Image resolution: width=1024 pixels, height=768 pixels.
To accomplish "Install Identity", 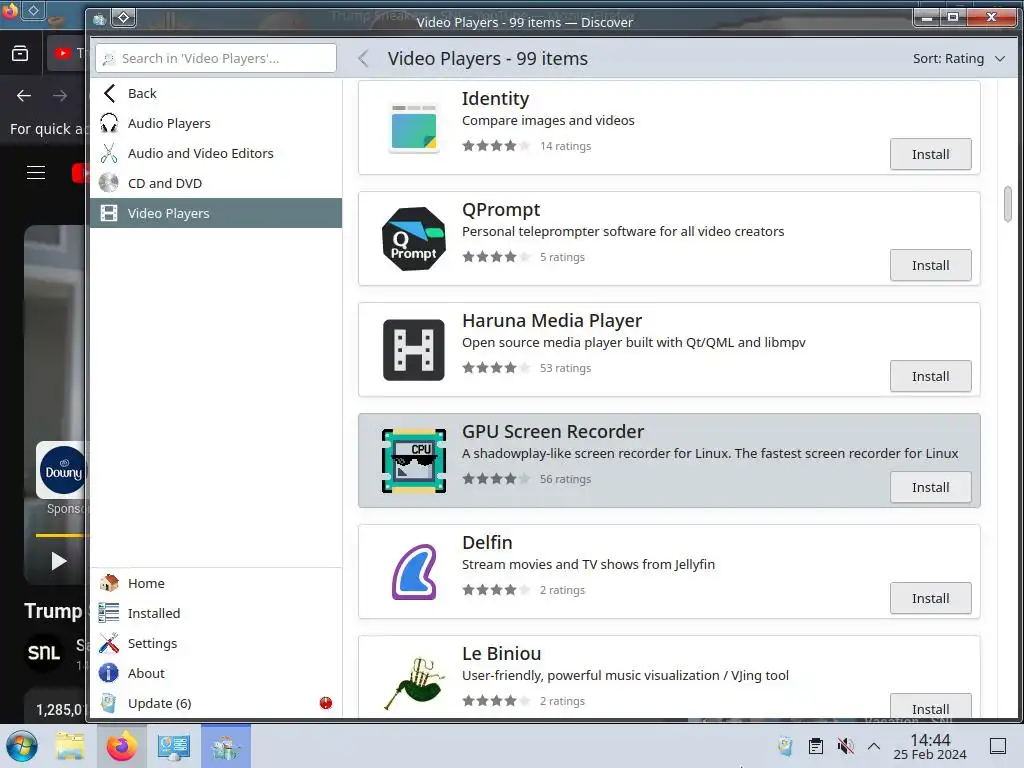I will pyautogui.click(x=930, y=154).
